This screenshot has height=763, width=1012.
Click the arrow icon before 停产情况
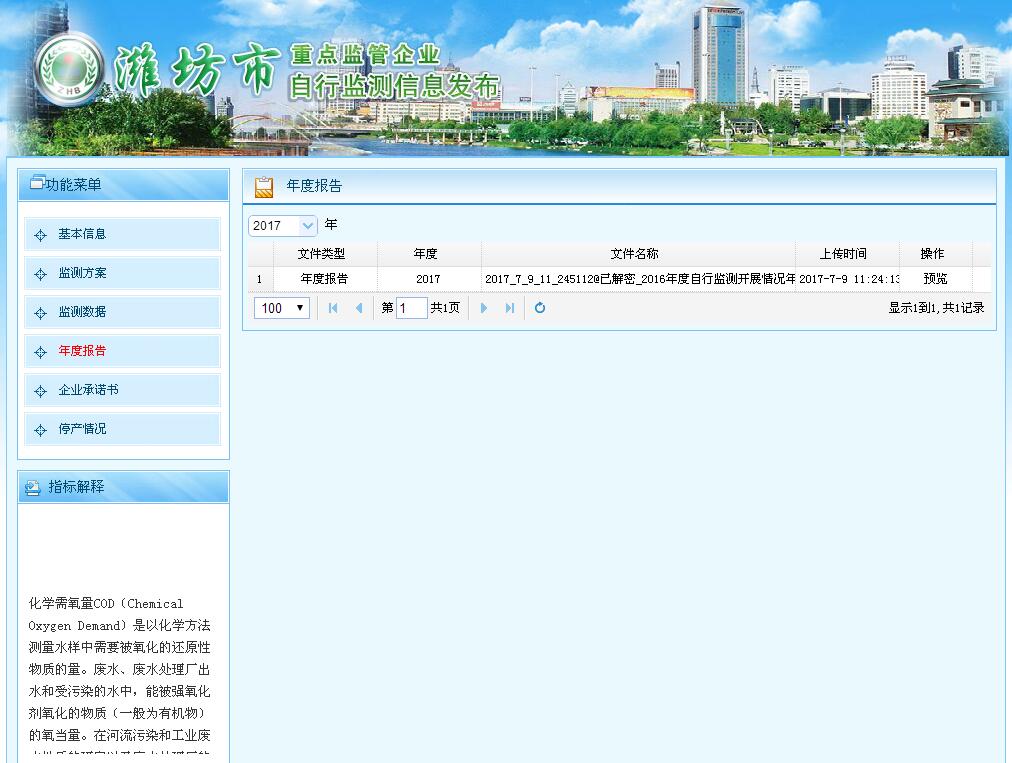[39, 428]
